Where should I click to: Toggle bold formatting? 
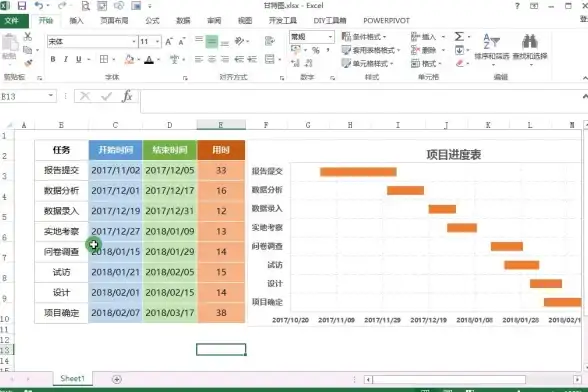tap(53, 59)
